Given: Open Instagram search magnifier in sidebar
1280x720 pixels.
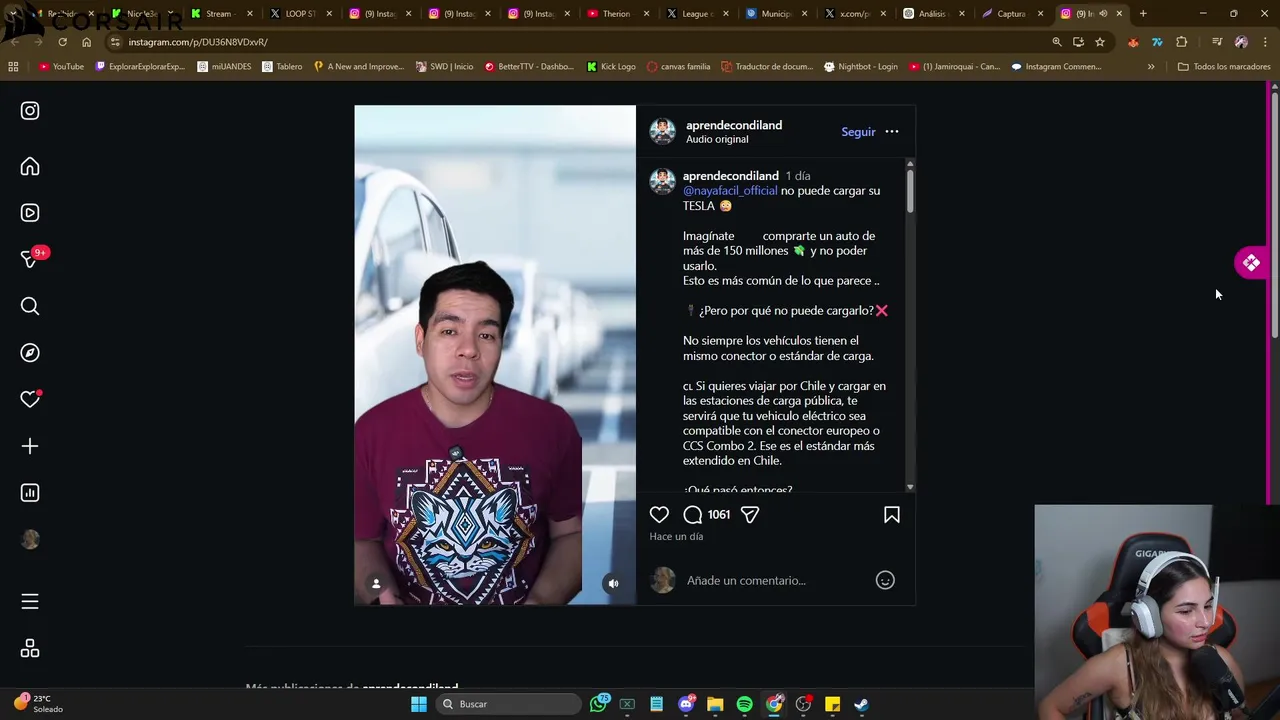Looking at the screenshot, I should 30,306.
